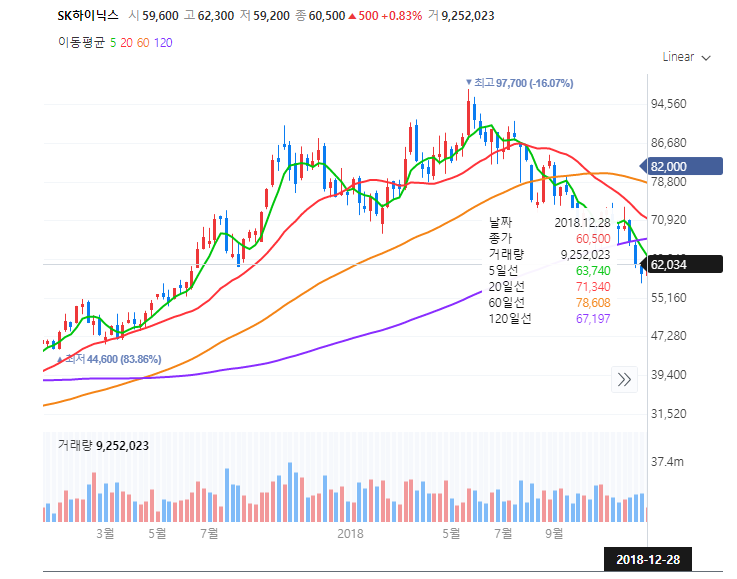Toggle the 5-day moving average line
Screen dimensions: 737x579
click(113, 43)
